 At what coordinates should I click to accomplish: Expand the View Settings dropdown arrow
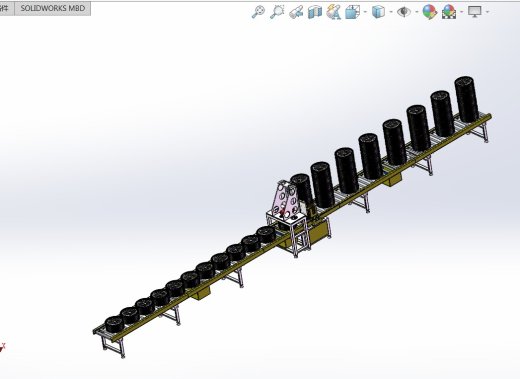pos(487,12)
